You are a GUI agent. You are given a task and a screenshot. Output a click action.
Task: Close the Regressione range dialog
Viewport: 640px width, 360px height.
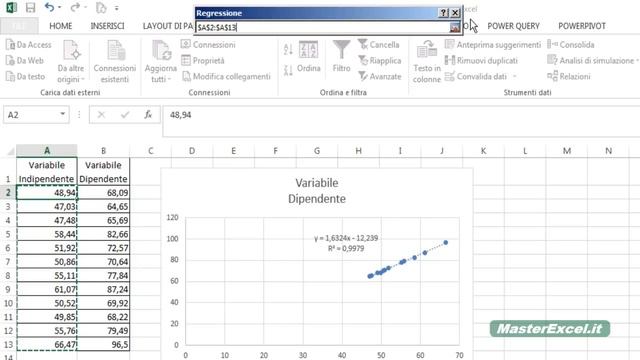click(455, 13)
